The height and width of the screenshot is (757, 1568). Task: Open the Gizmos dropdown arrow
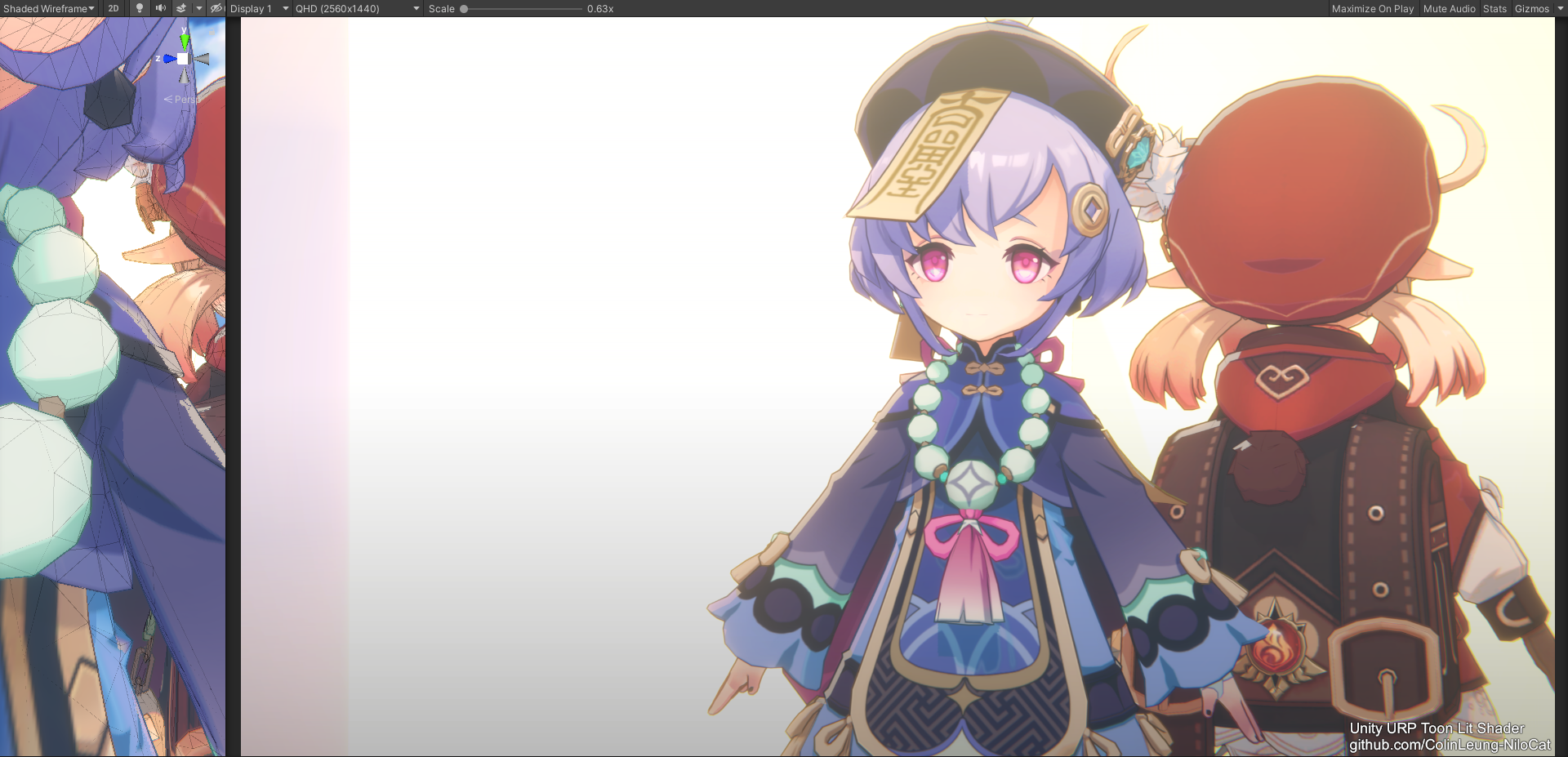coord(1560,8)
